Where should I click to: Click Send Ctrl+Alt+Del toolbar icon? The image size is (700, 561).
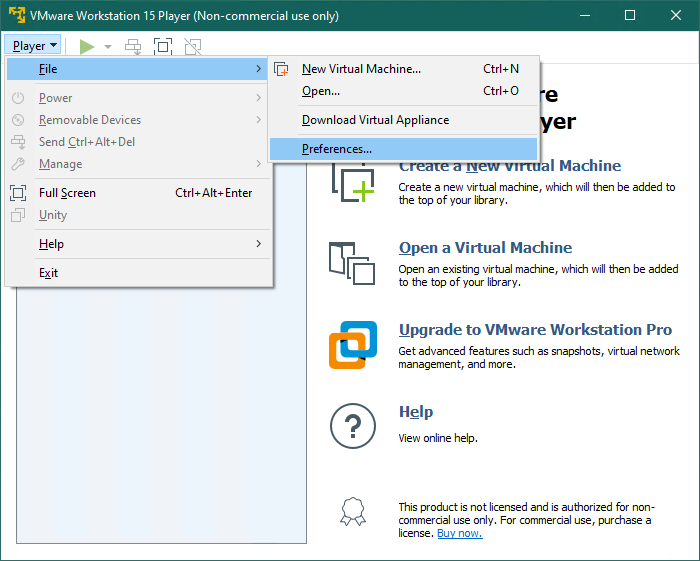[133, 46]
